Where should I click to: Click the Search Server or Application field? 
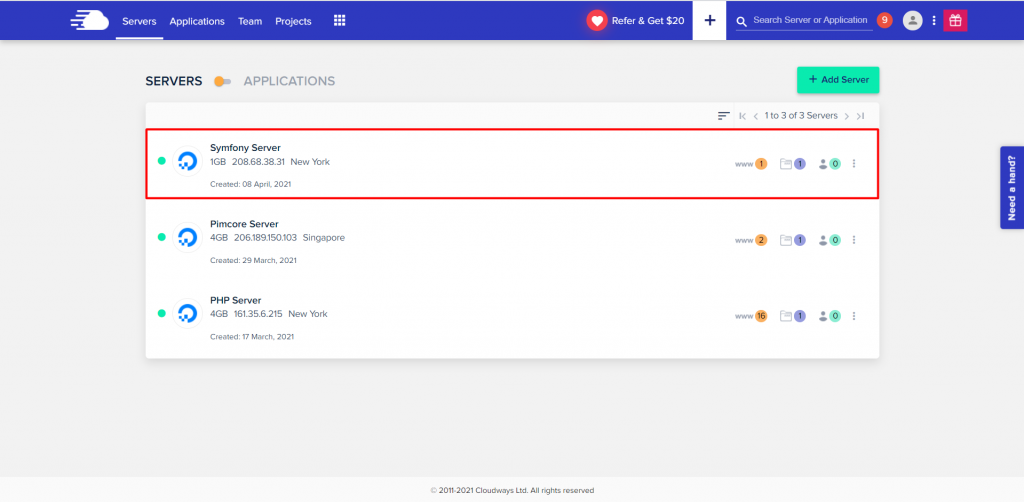[812, 20]
